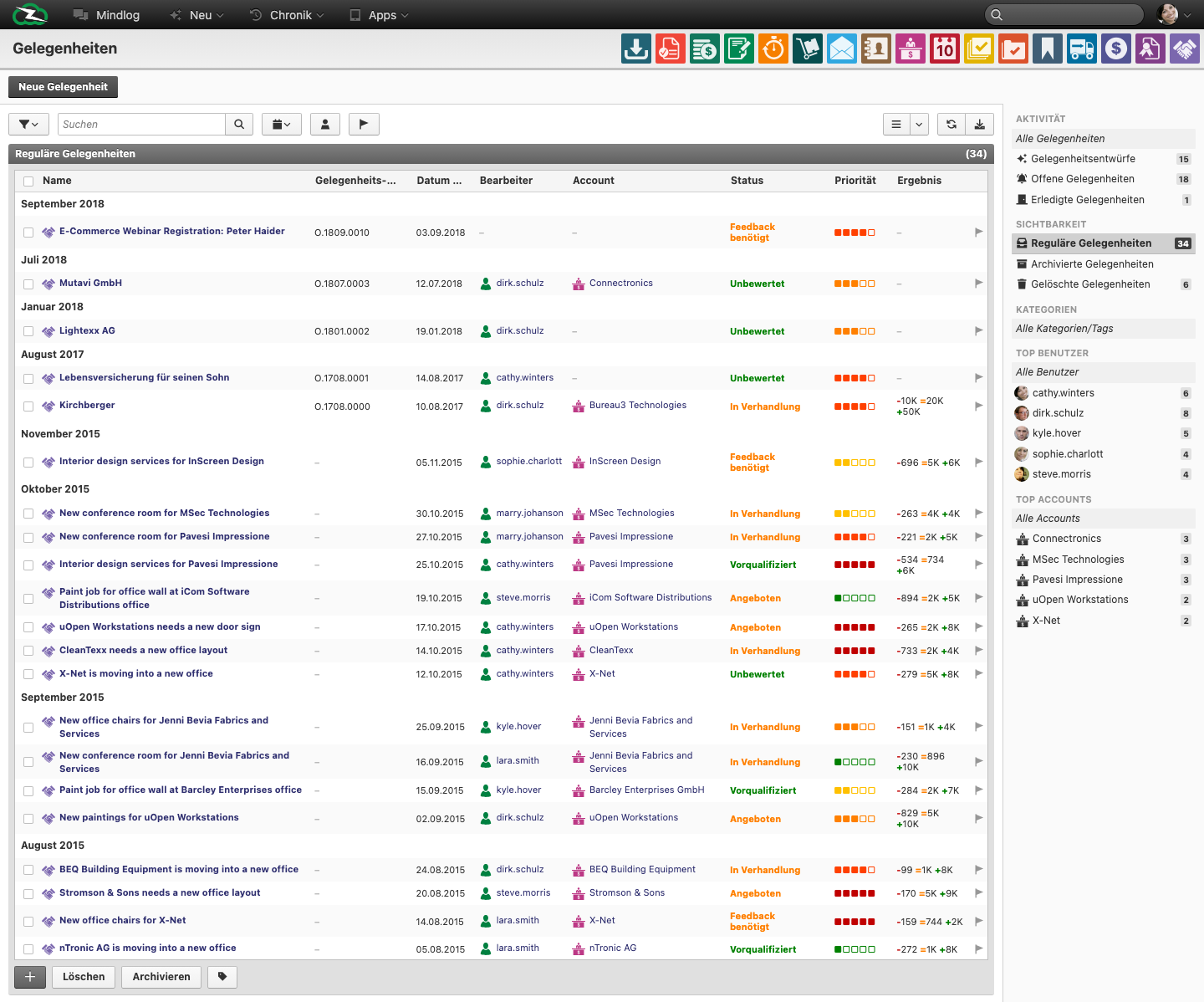Open the red calendar app icon

[945, 49]
